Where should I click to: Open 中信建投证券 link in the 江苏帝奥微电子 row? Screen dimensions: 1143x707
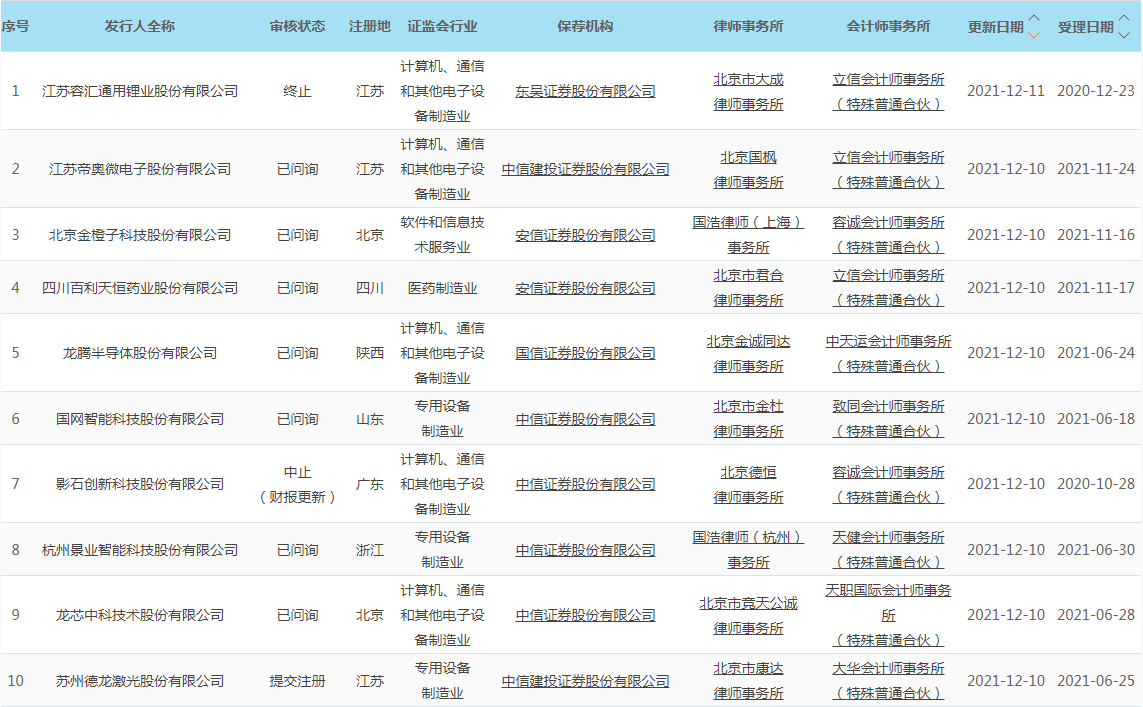tap(585, 169)
